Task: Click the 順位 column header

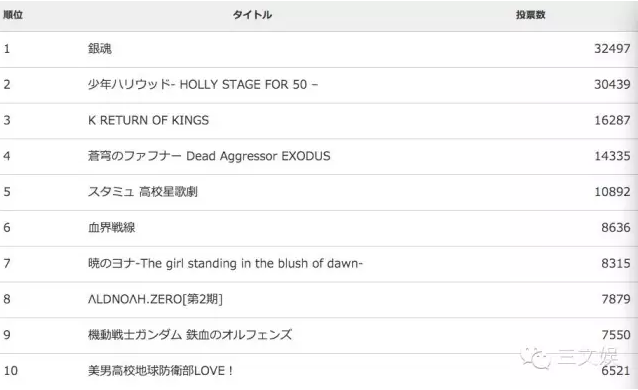Action: pyautogui.click(x=13, y=15)
